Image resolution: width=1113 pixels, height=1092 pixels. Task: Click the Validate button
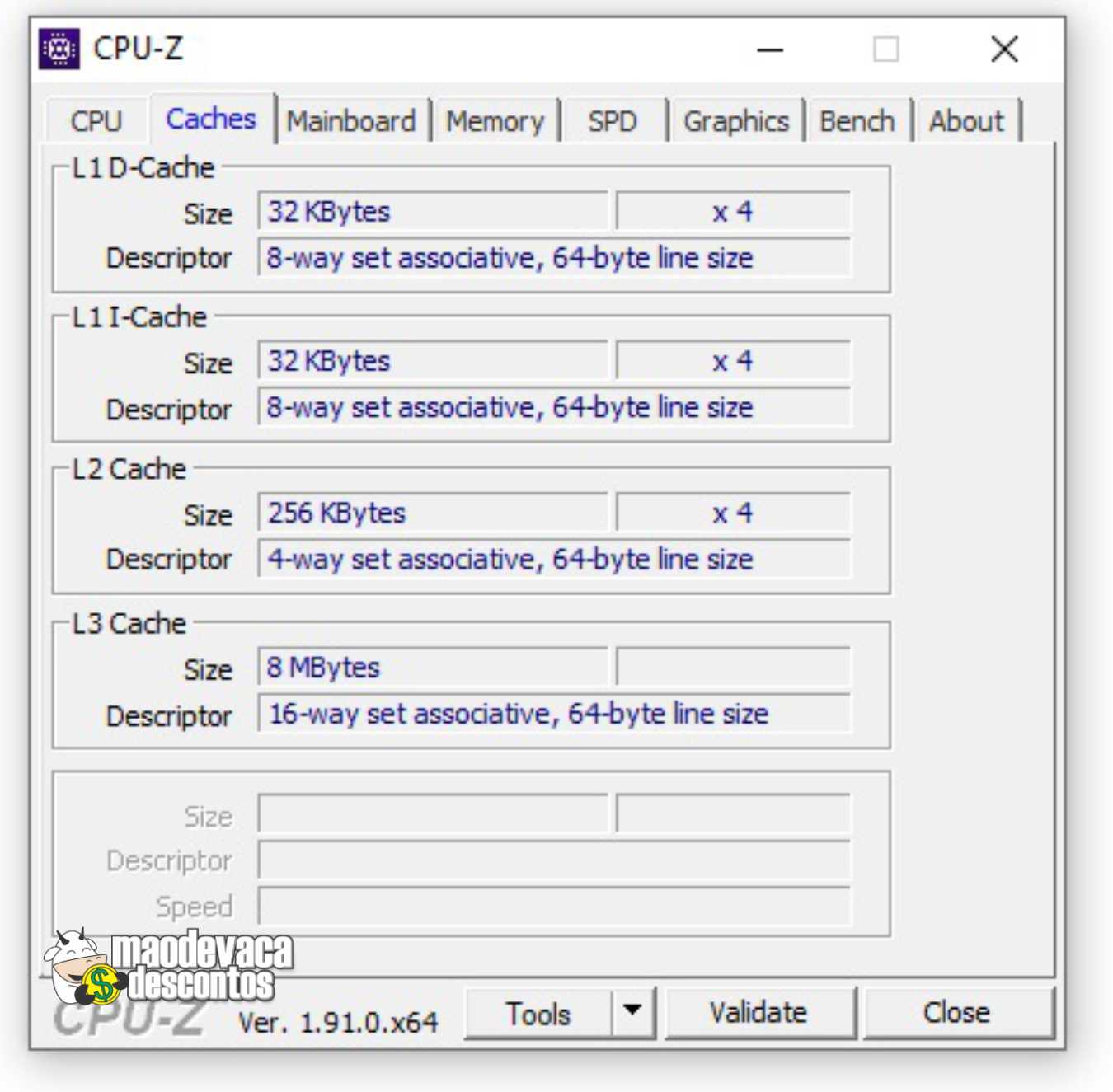(759, 1012)
